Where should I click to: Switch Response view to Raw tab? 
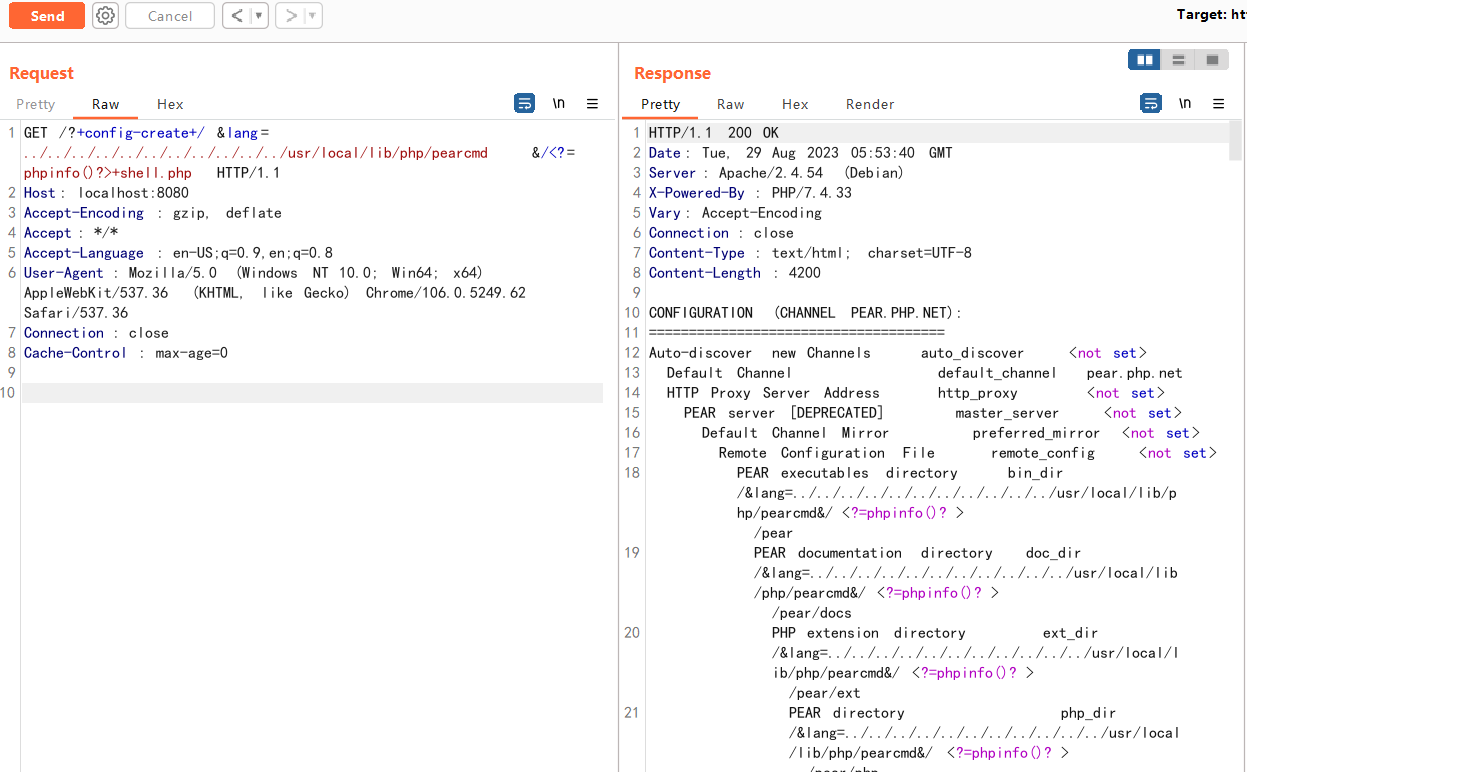click(730, 104)
